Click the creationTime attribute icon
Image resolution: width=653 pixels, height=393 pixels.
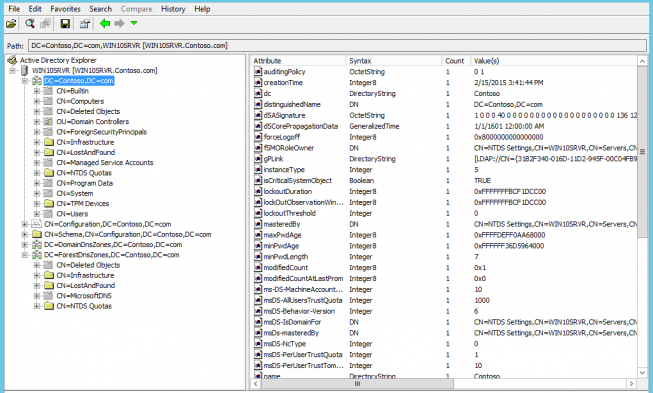[258, 83]
